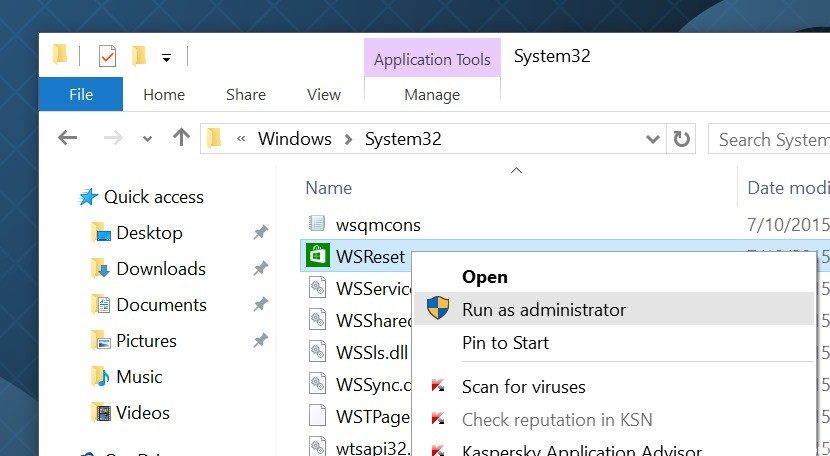Click the Music folder icon
Image resolution: width=830 pixels, height=456 pixels.
[x=101, y=377]
